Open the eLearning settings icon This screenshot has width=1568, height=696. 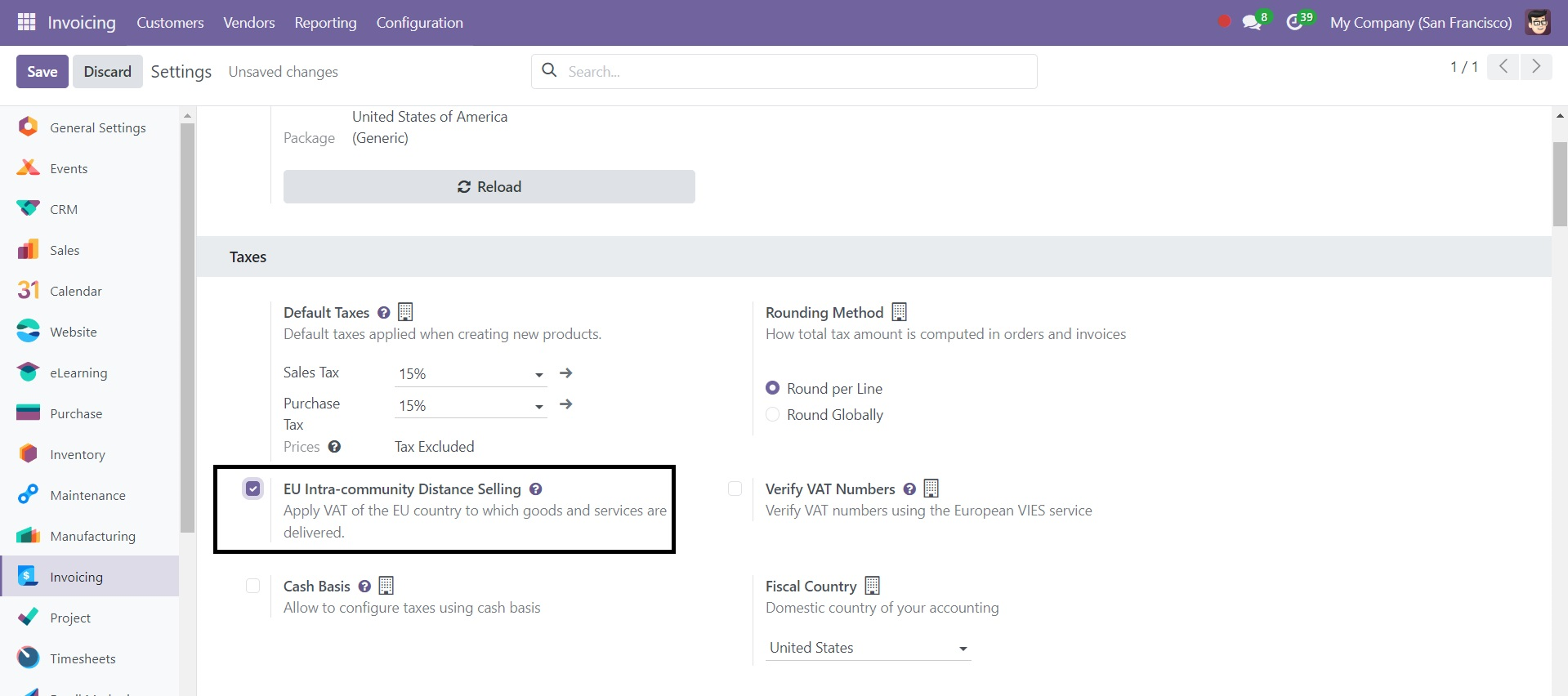pos(28,372)
